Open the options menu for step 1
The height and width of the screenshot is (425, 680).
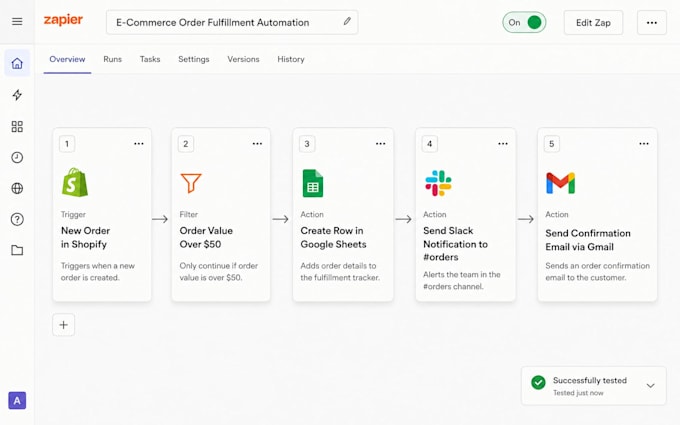139,144
